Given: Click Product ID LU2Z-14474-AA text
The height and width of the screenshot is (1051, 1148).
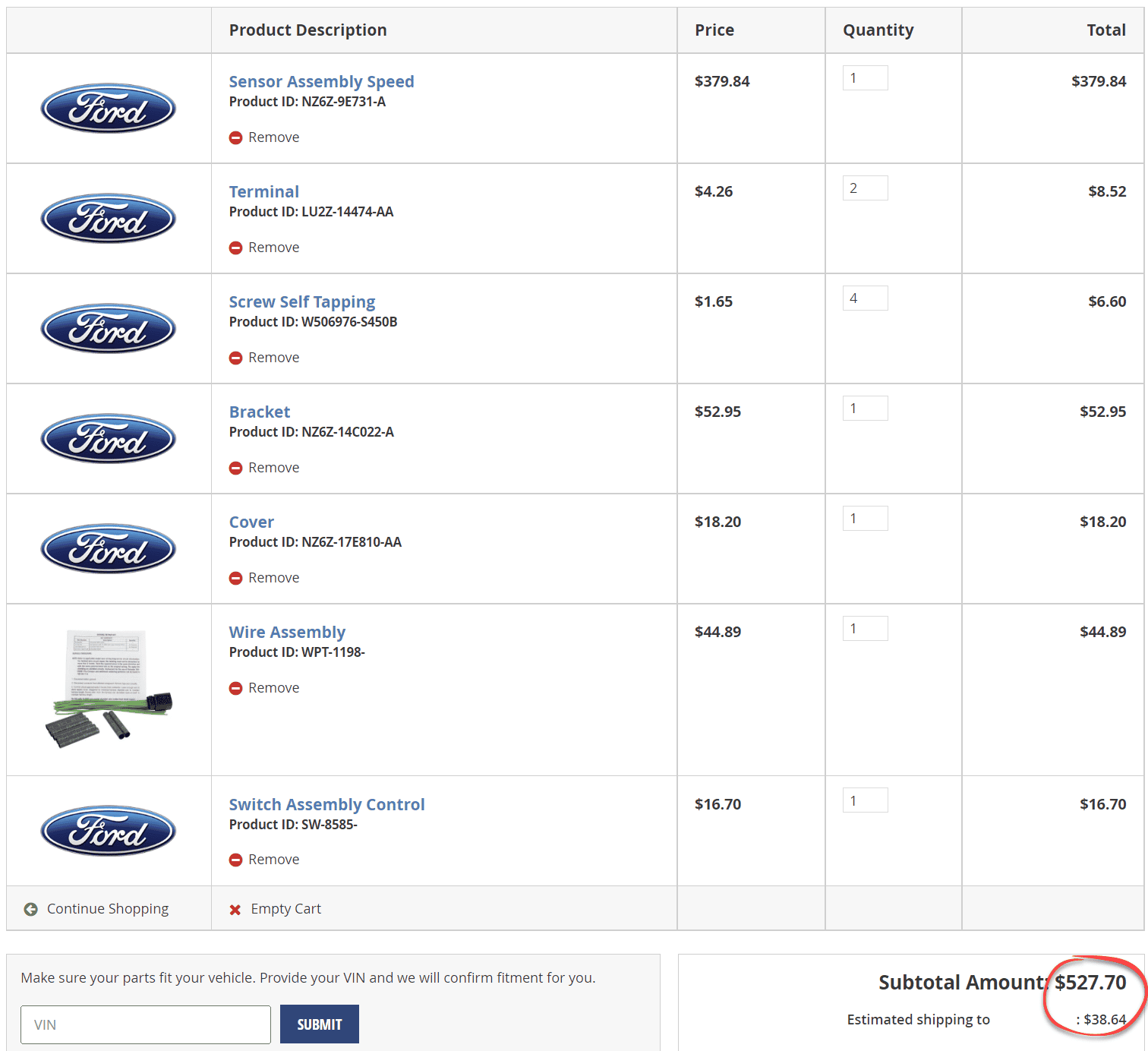Looking at the screenshot, I should pyautogui.click(x=311, y=212).
